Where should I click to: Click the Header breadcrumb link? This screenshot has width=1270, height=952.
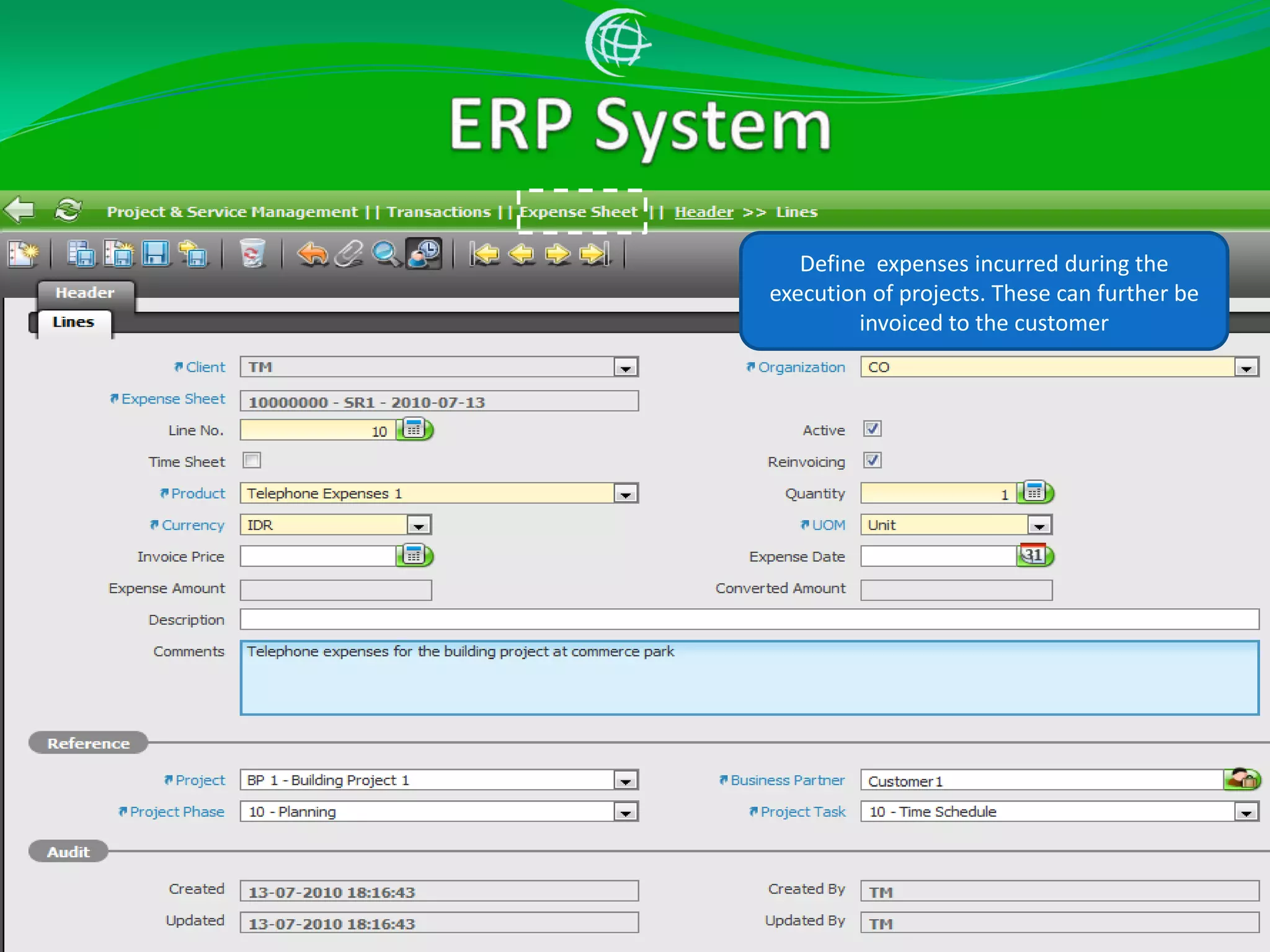704,212
